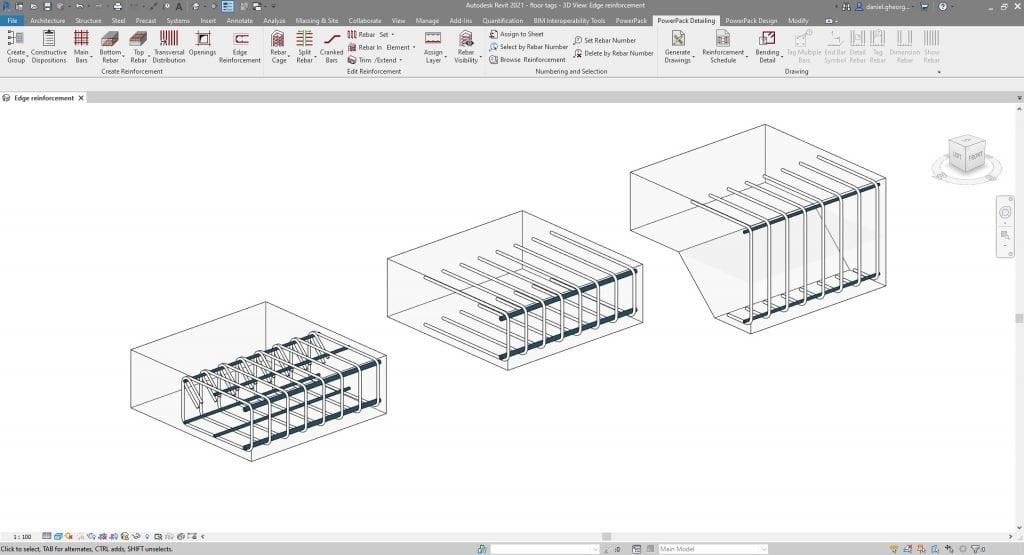The image size is (1024, 555).
Task: Switch to the Annotate ribbon tab
Action: 240,21
